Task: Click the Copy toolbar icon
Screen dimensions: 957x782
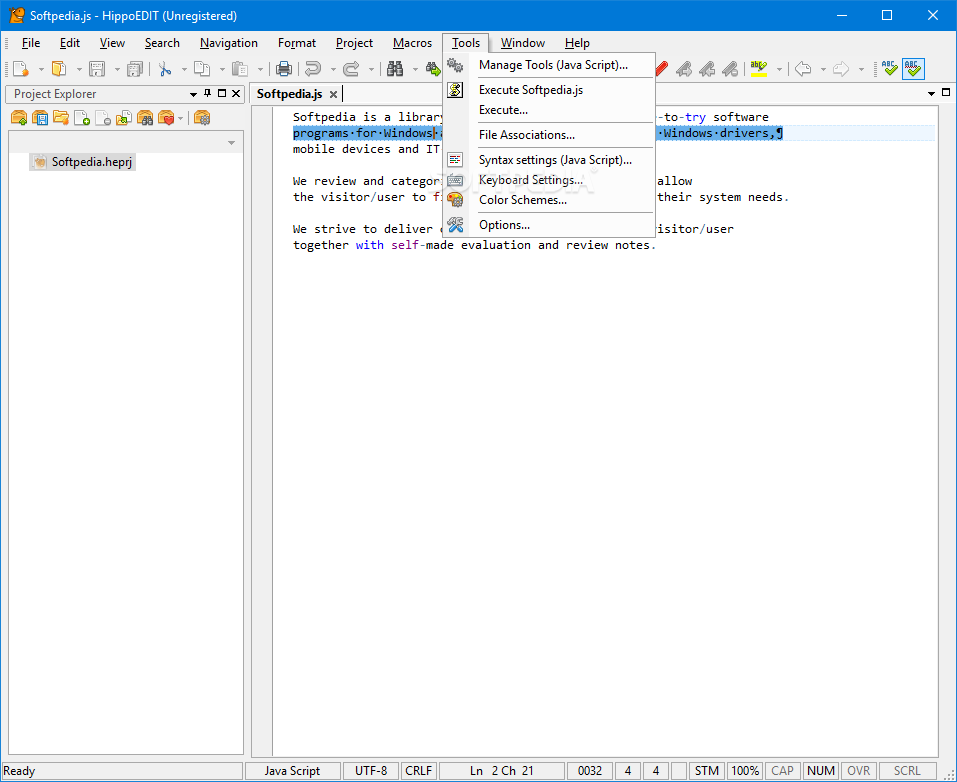Action: coord(202,68)
